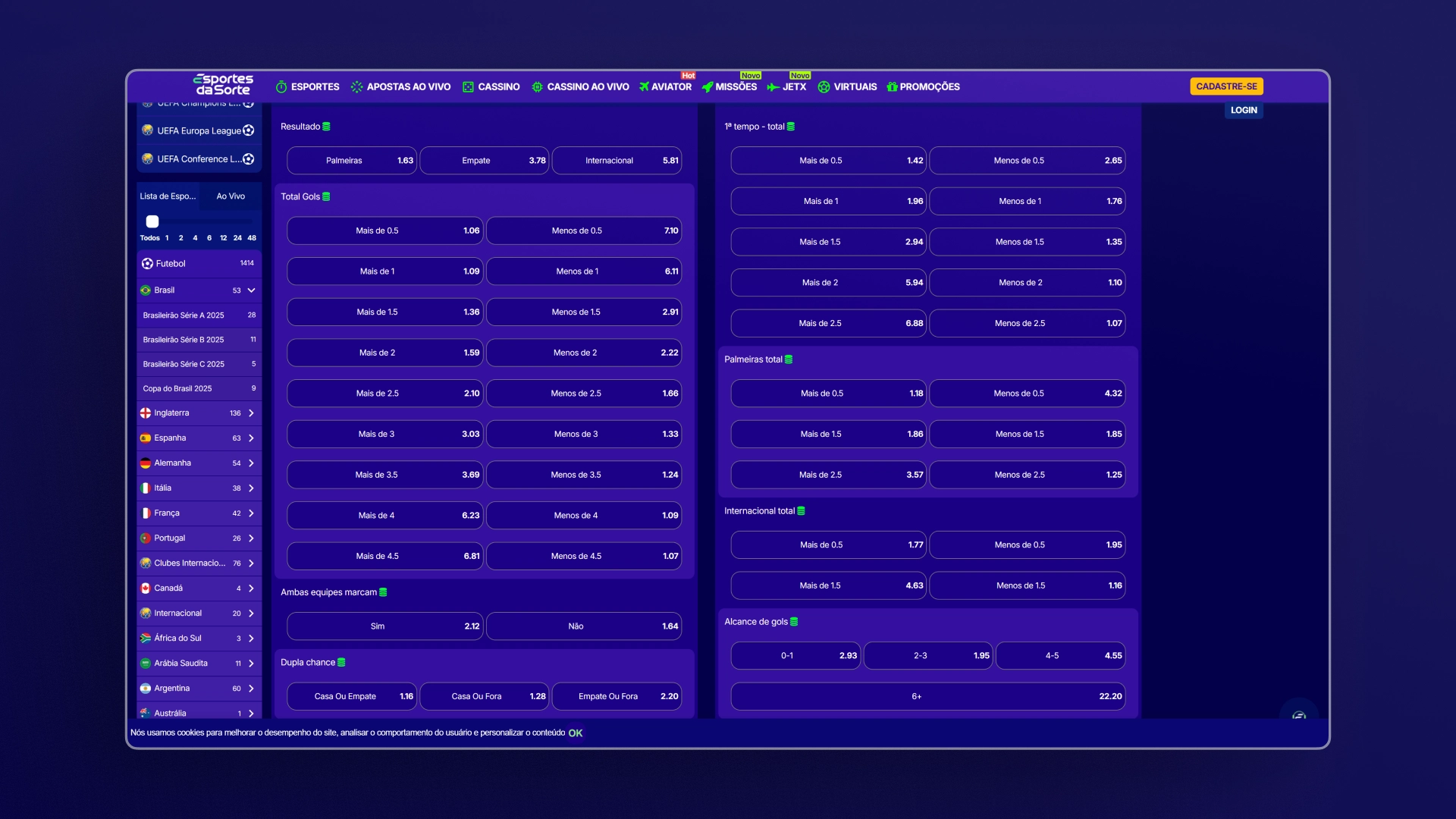Click the Resultado stack icon
Viewport: 1456px width, 819px height.
pyautogui.click(x=326, y=127)
